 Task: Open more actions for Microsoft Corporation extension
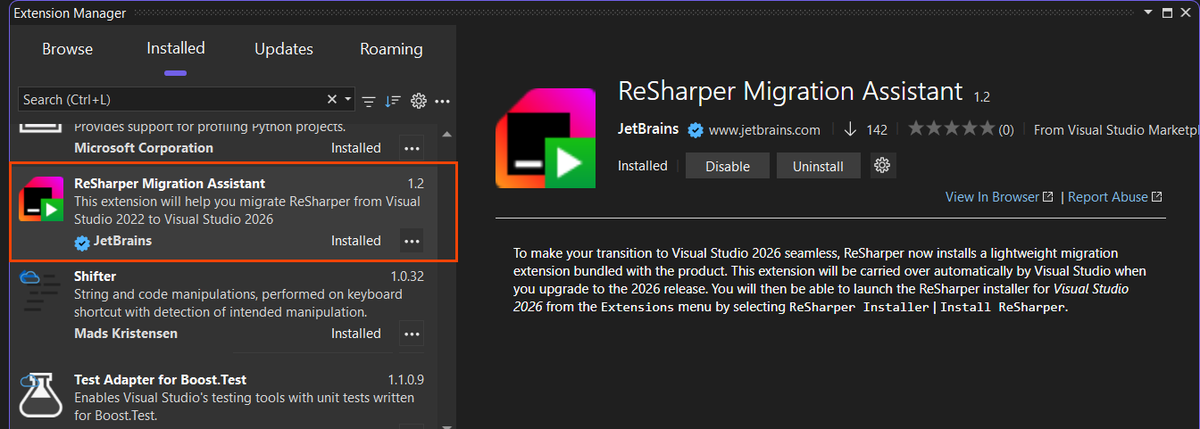[411, 148]
